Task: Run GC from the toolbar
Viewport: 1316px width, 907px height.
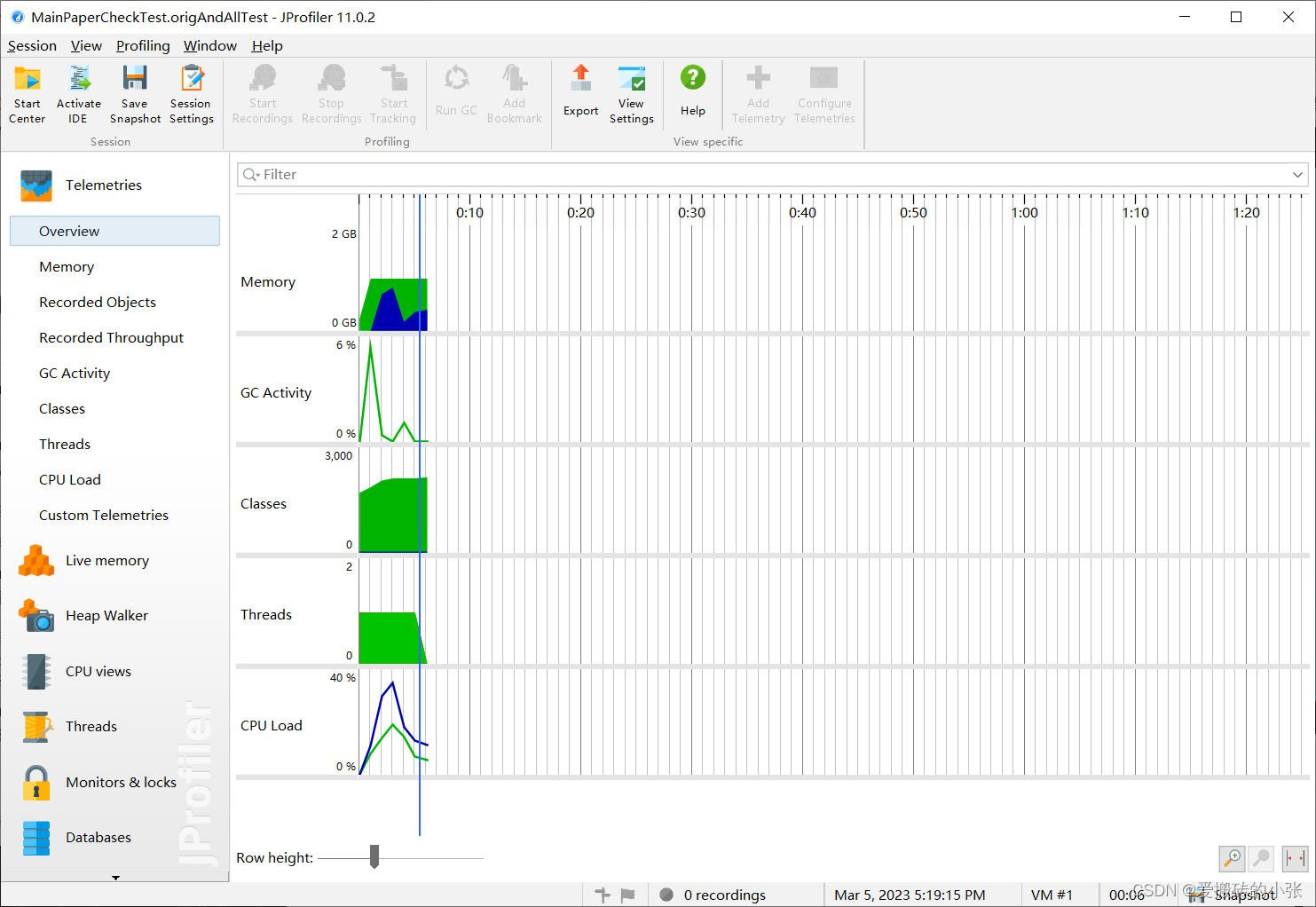Action: 456,91
